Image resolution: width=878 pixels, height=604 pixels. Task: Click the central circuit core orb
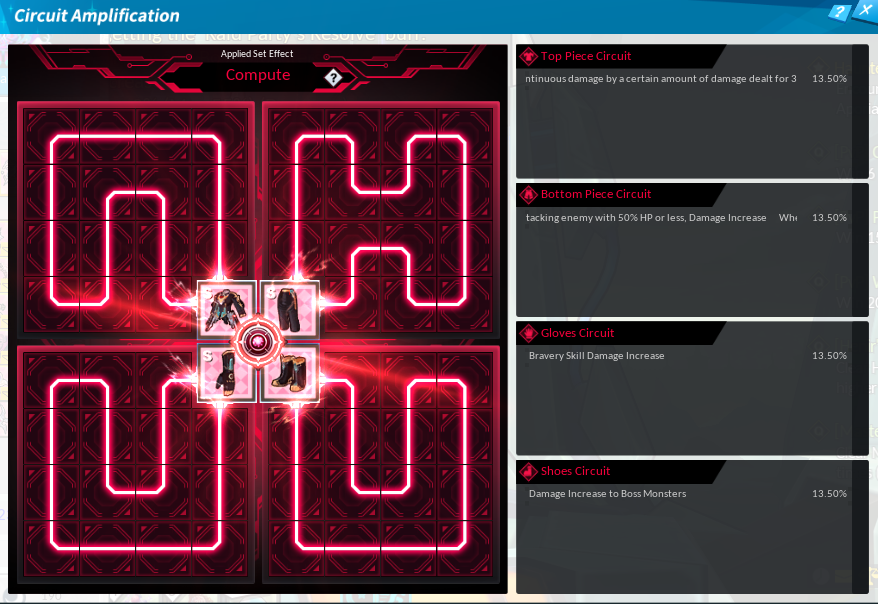click(258, 341)
